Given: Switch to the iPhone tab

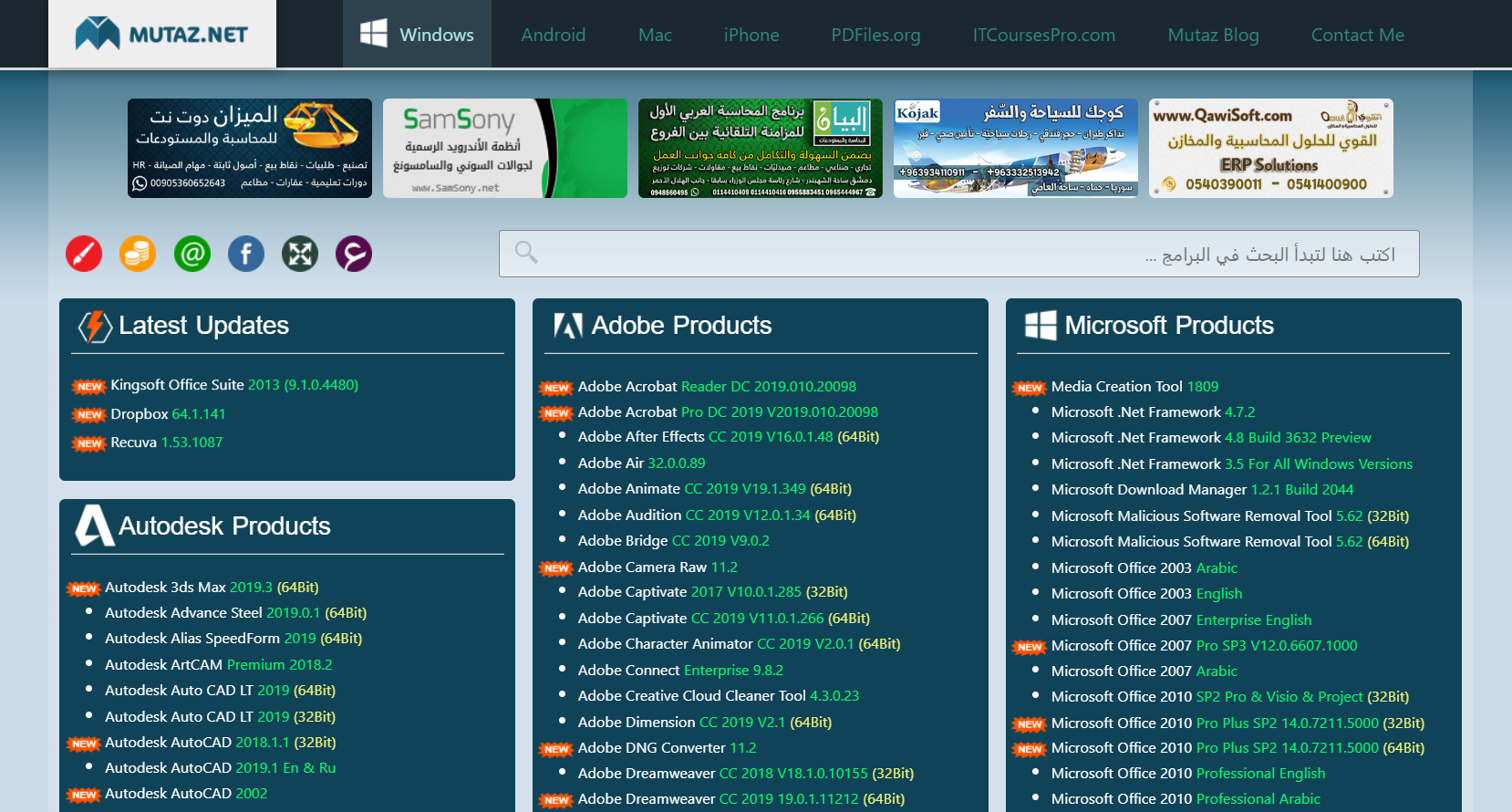Looking at the screenshot, I should pos(751,35).
